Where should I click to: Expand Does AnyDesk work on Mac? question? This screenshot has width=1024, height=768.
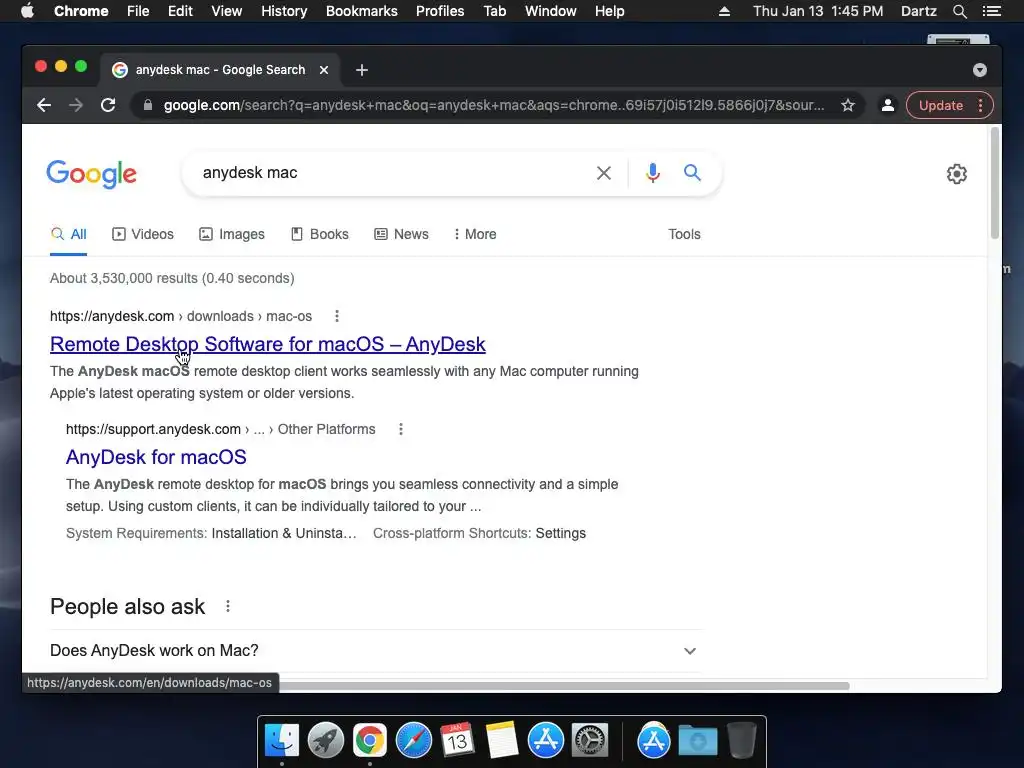376,650
